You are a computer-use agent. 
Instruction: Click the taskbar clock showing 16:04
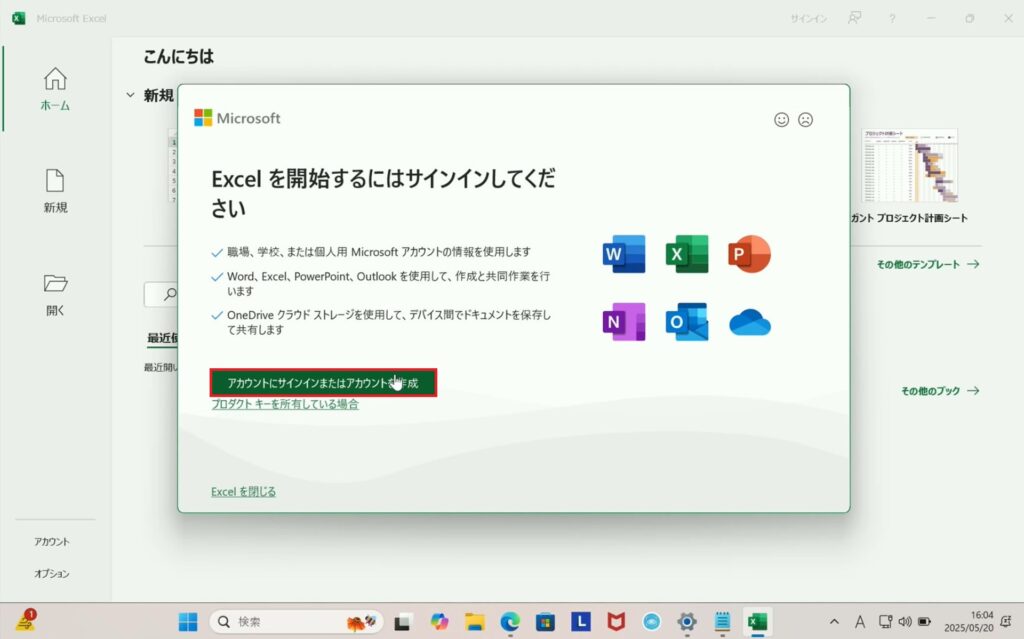(968, 621)
